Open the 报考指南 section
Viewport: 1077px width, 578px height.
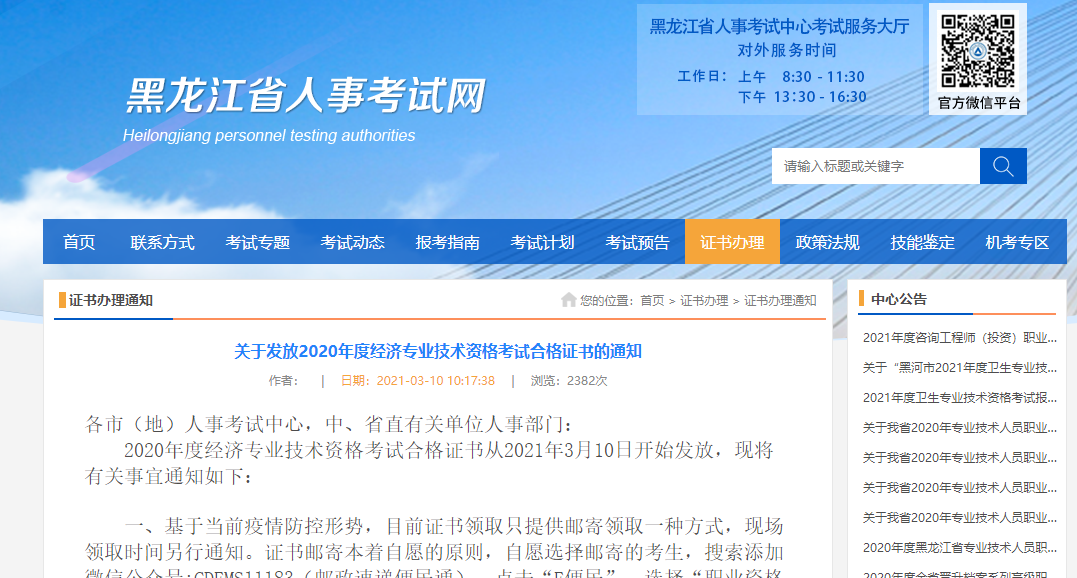447,241
